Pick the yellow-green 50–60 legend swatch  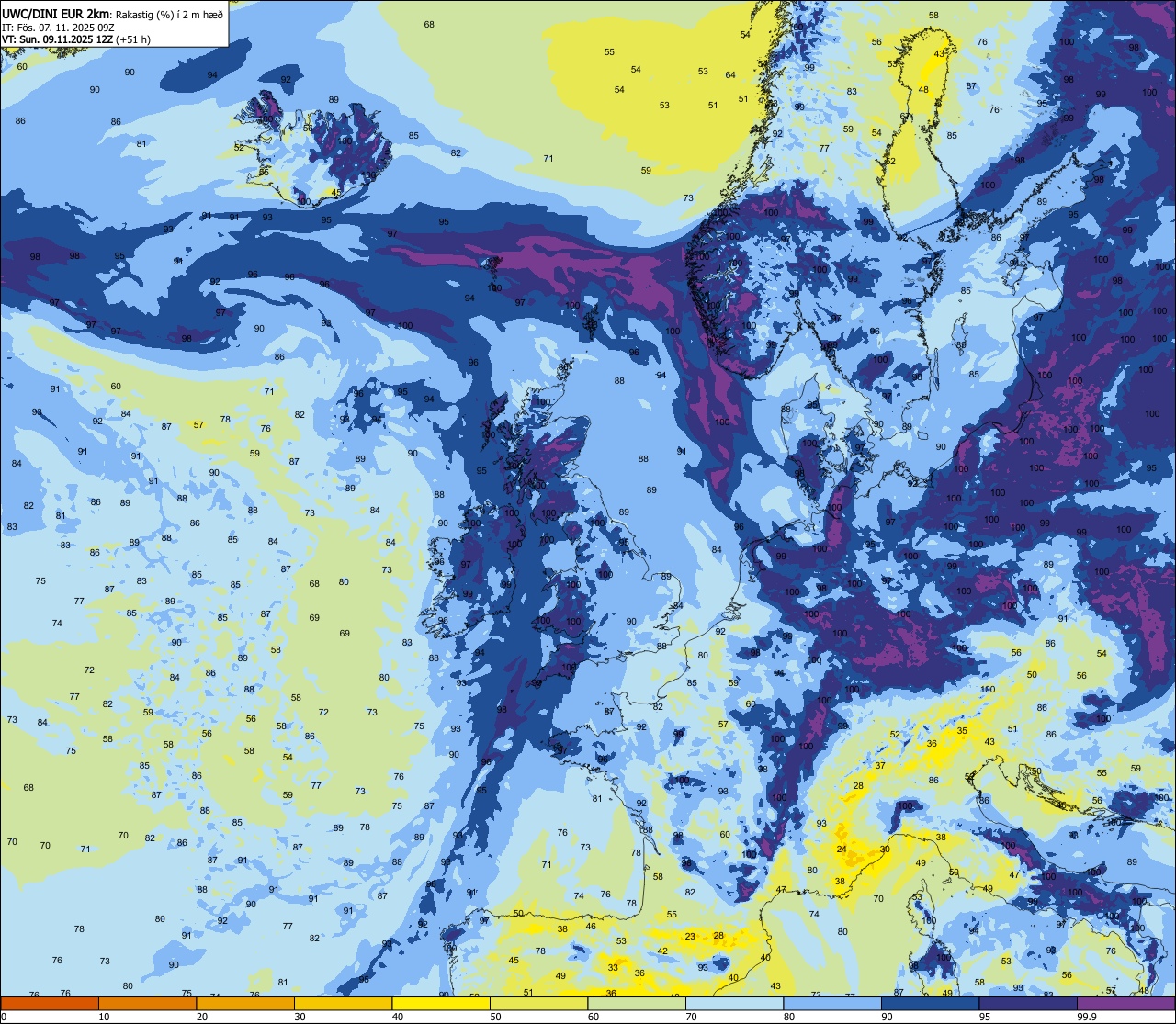pyautogui.click(x=538, y=1003)
